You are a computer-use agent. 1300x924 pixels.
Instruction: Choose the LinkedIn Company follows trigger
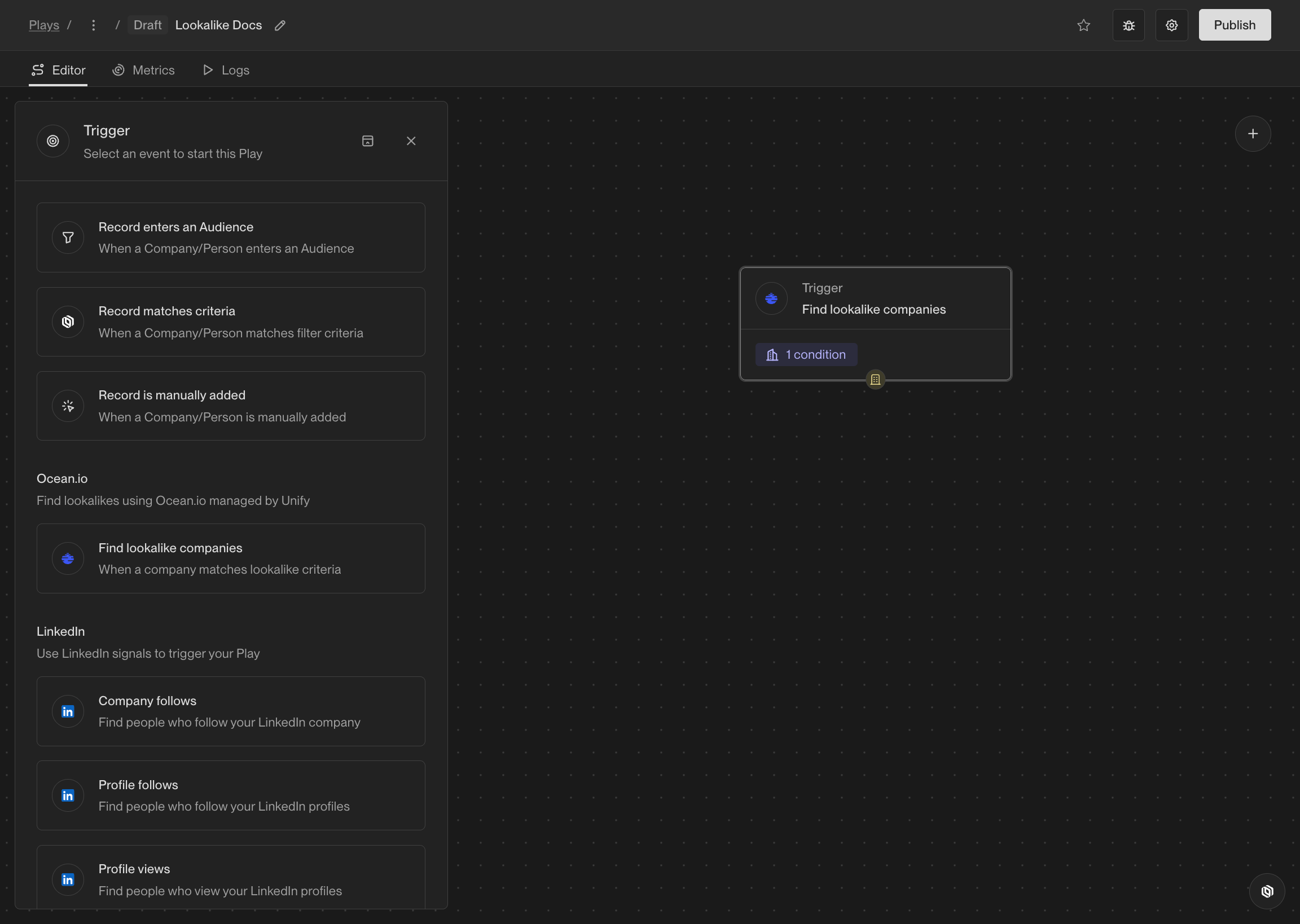click(230, 711)
